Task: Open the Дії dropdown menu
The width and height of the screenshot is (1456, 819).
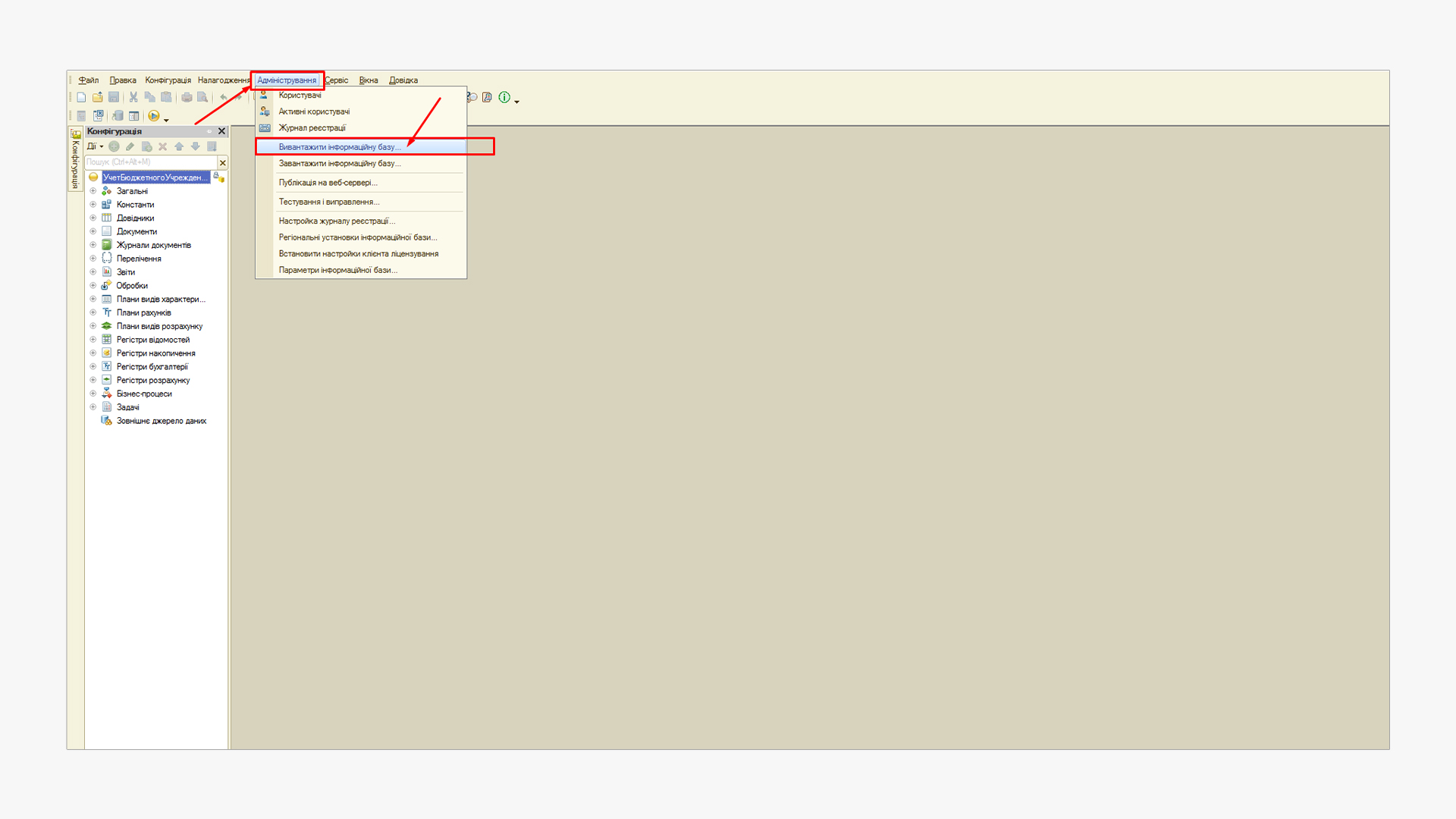Action: 94,146
